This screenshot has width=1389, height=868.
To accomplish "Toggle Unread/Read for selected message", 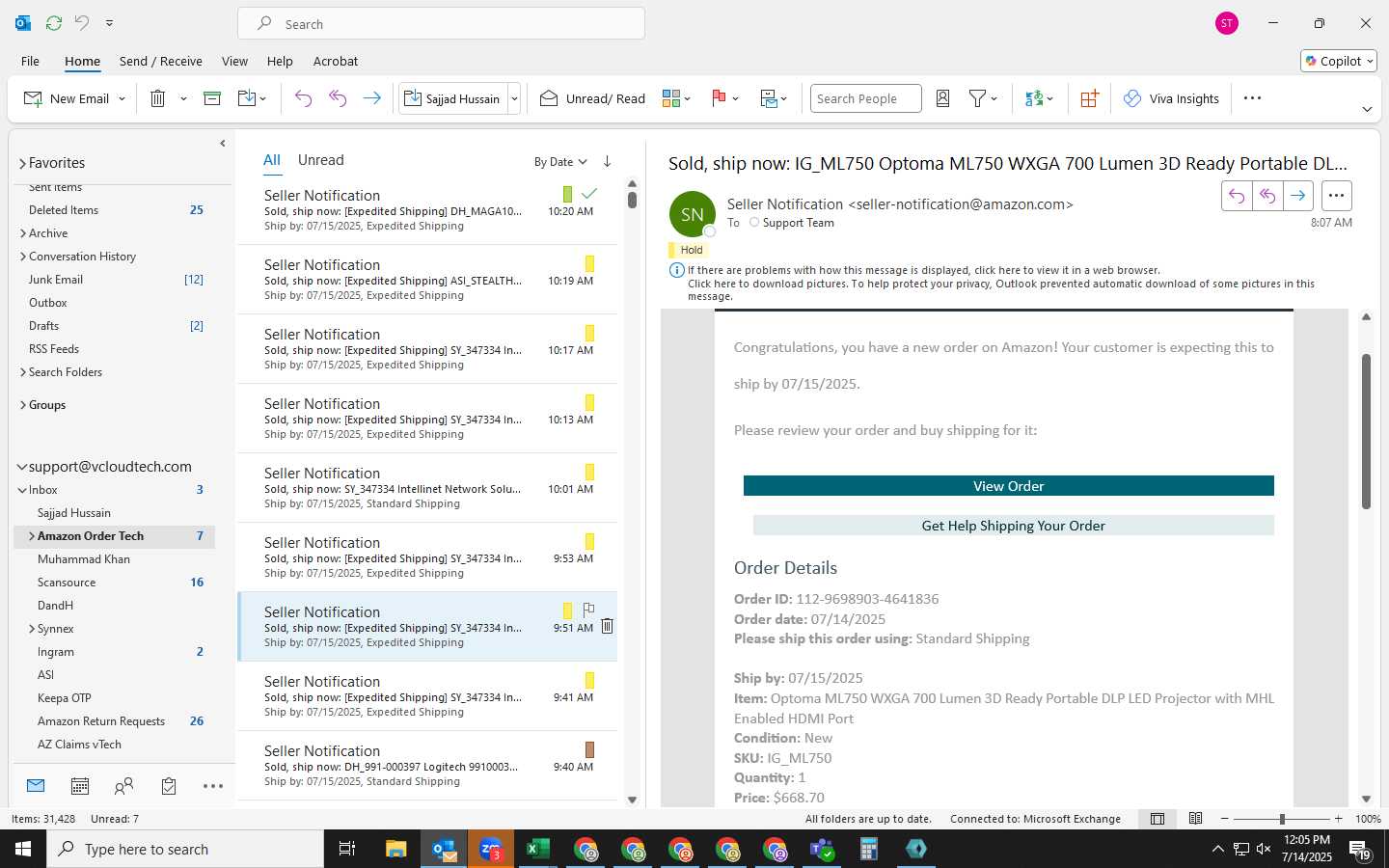I will coord(592,98).
